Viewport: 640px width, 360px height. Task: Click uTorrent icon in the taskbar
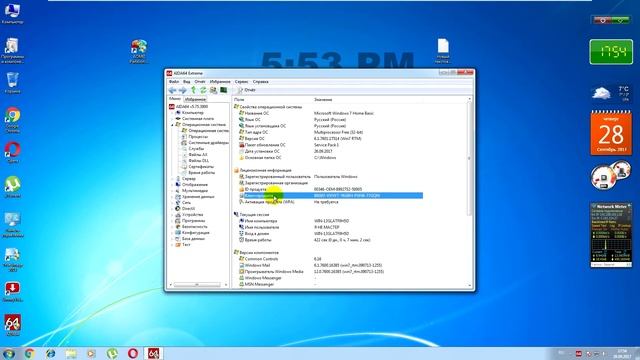tap(112, 353)
